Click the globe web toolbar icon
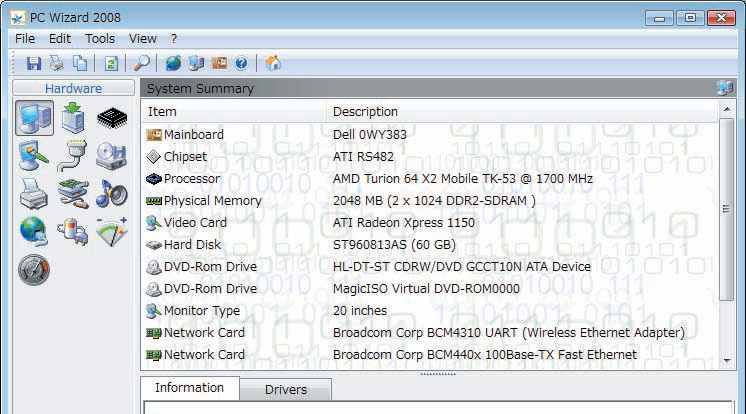 (x=173, y=63)
